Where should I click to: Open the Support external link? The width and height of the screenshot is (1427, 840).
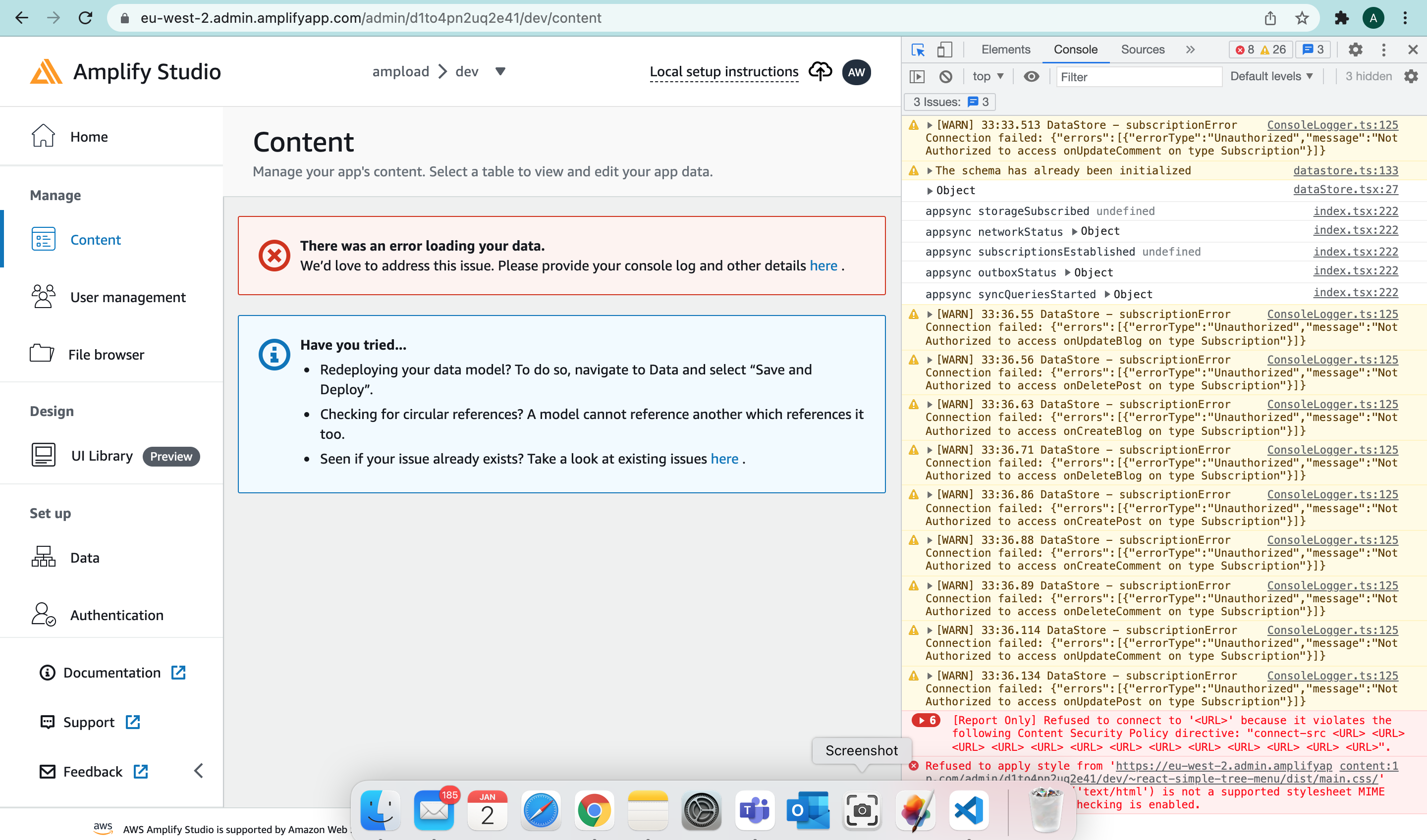click(90, 722)
